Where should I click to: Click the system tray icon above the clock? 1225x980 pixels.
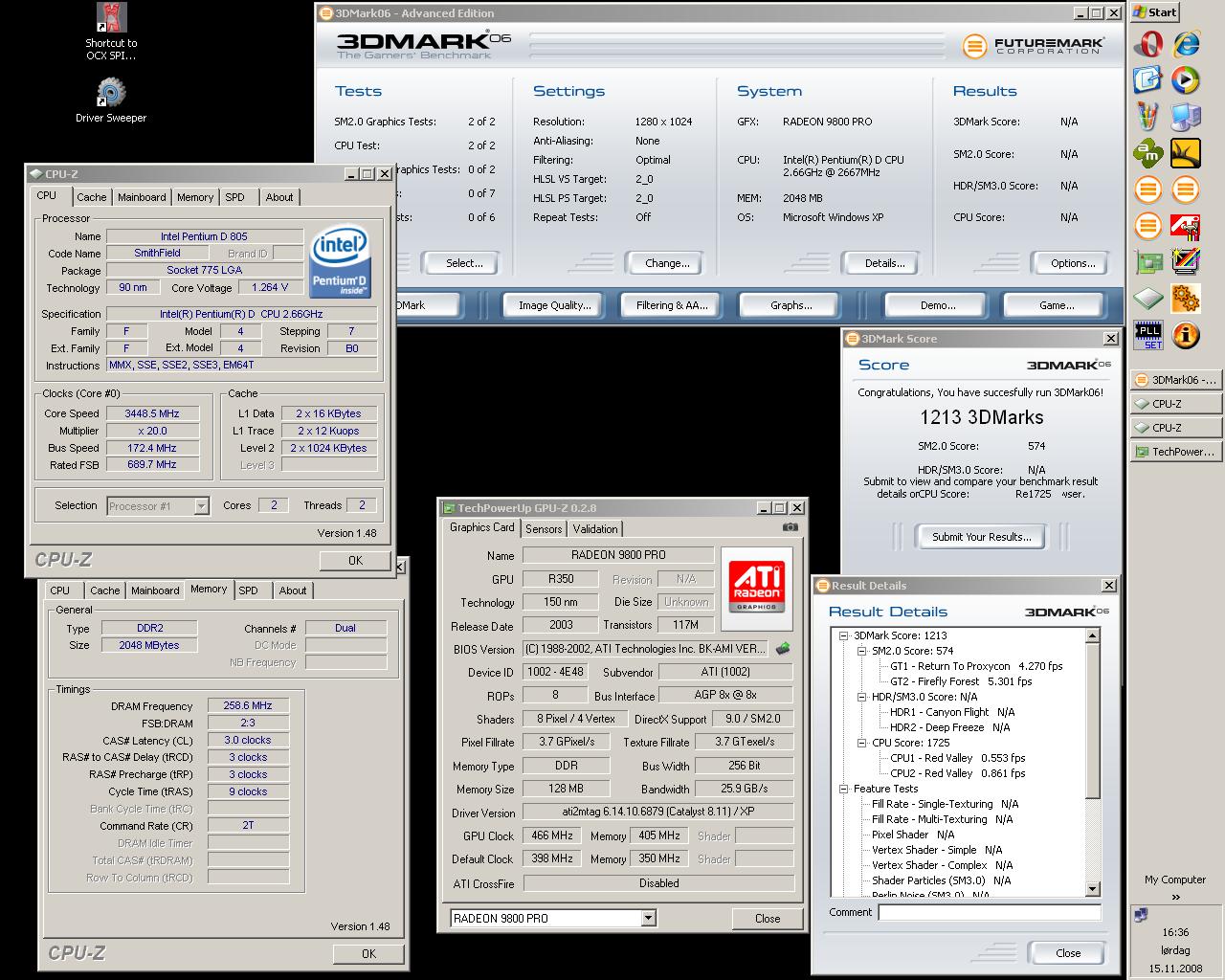[x=1140, y=915]
